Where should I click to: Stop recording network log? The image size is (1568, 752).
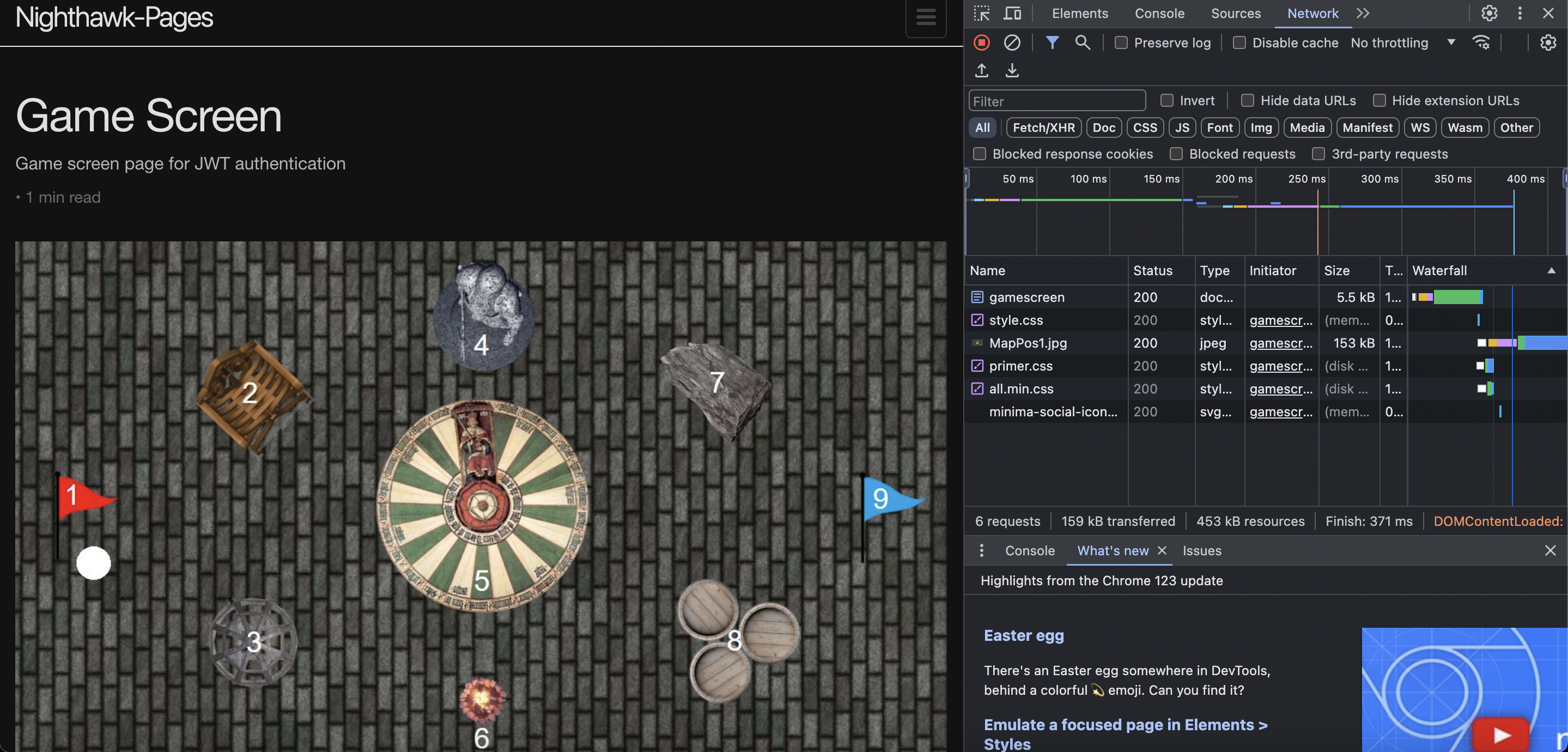pyautogui.click(x=981, y=43)
